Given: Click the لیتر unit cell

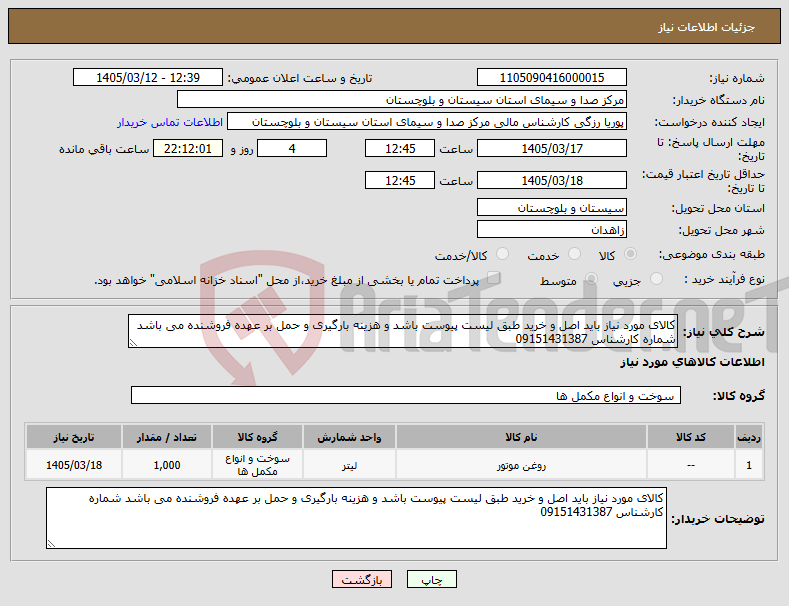Looking at the screenshot, I should point(349,465).
